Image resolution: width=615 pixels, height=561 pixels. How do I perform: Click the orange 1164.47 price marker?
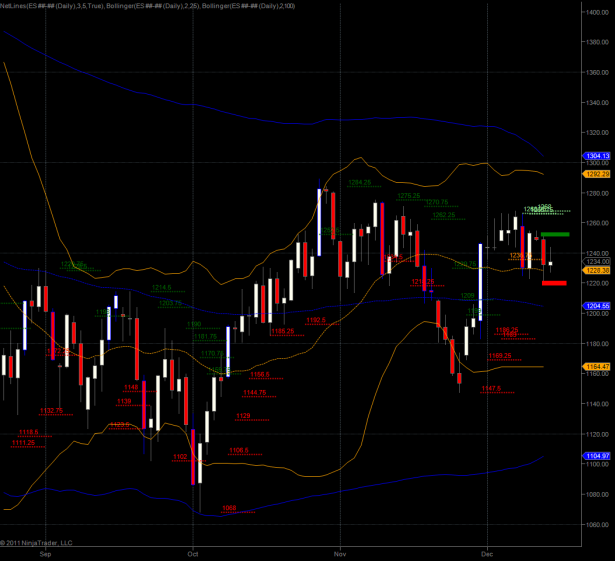tap(597, 366)
